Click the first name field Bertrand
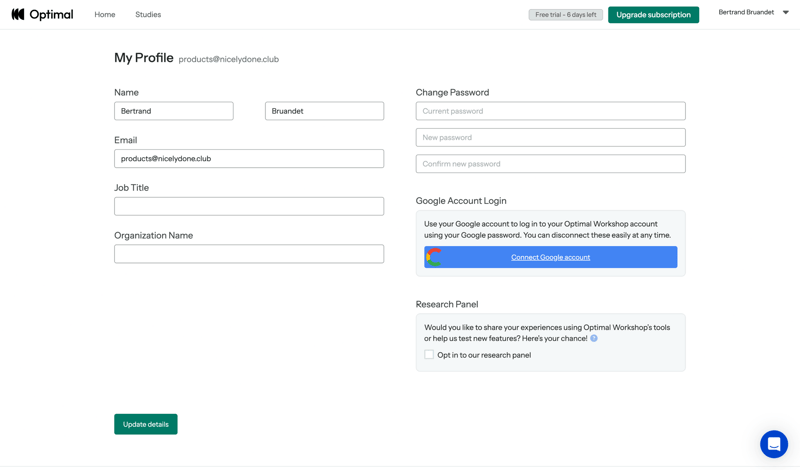 coord(174,111)
